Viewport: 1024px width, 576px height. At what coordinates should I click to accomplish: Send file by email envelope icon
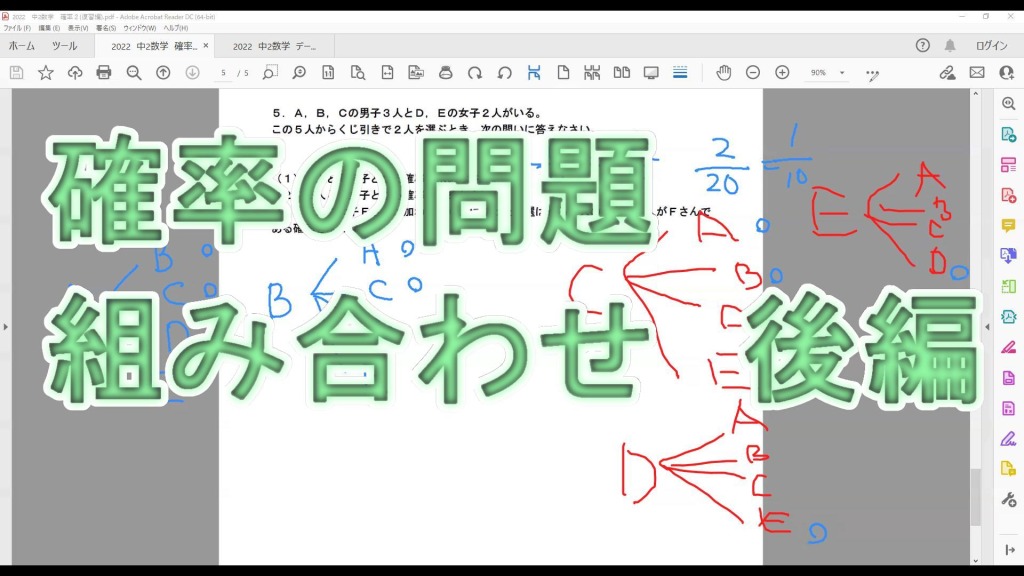977,73
